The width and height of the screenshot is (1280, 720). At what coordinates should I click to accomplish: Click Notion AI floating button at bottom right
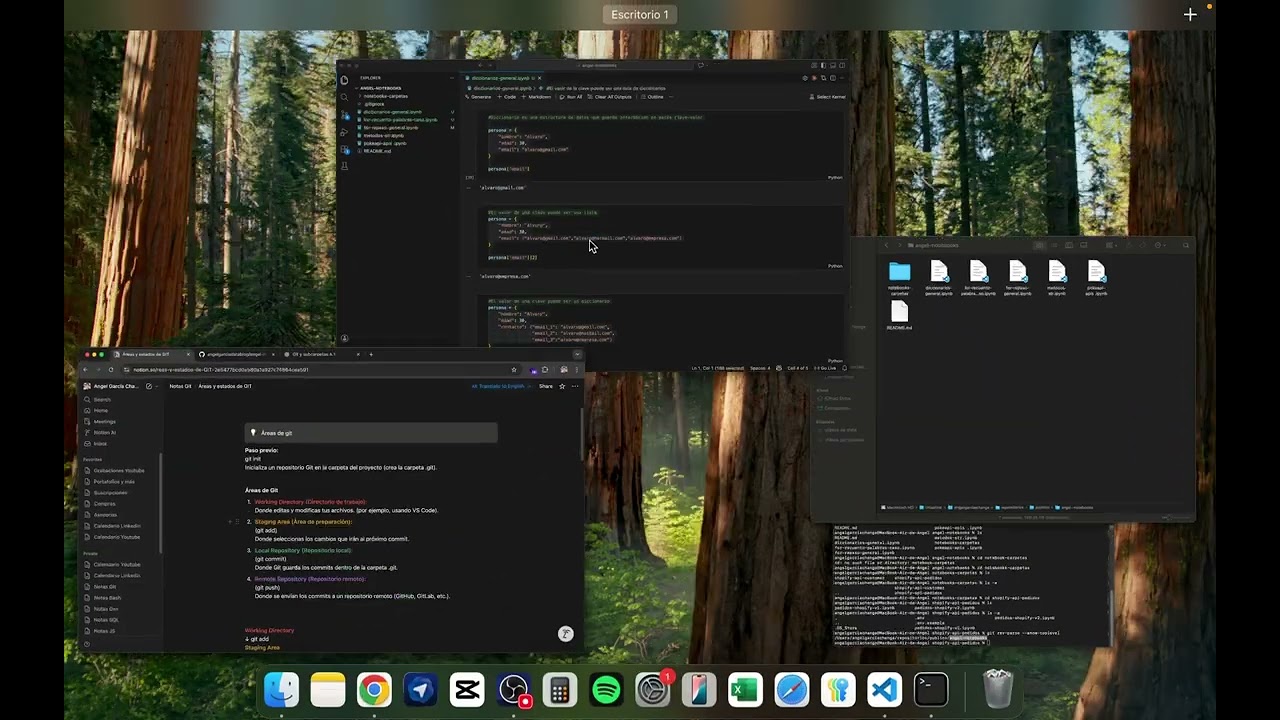coord(566,633)
